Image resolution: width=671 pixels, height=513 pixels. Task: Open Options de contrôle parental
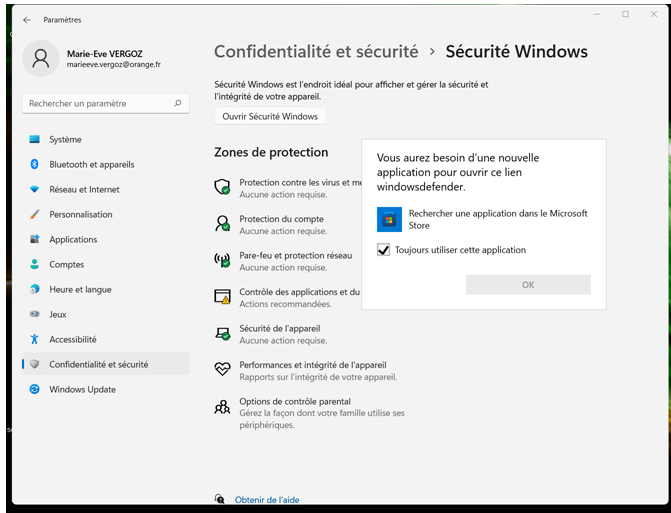coord(309,413)
